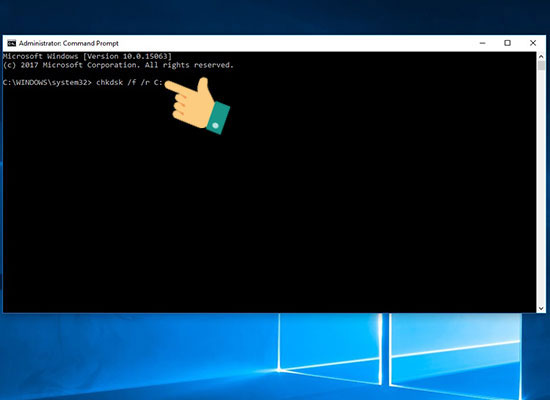The height and width of the screenshot is (400, 550).
Task: Click the vertical scrollbar thumb
Action: tap(541, 65)
